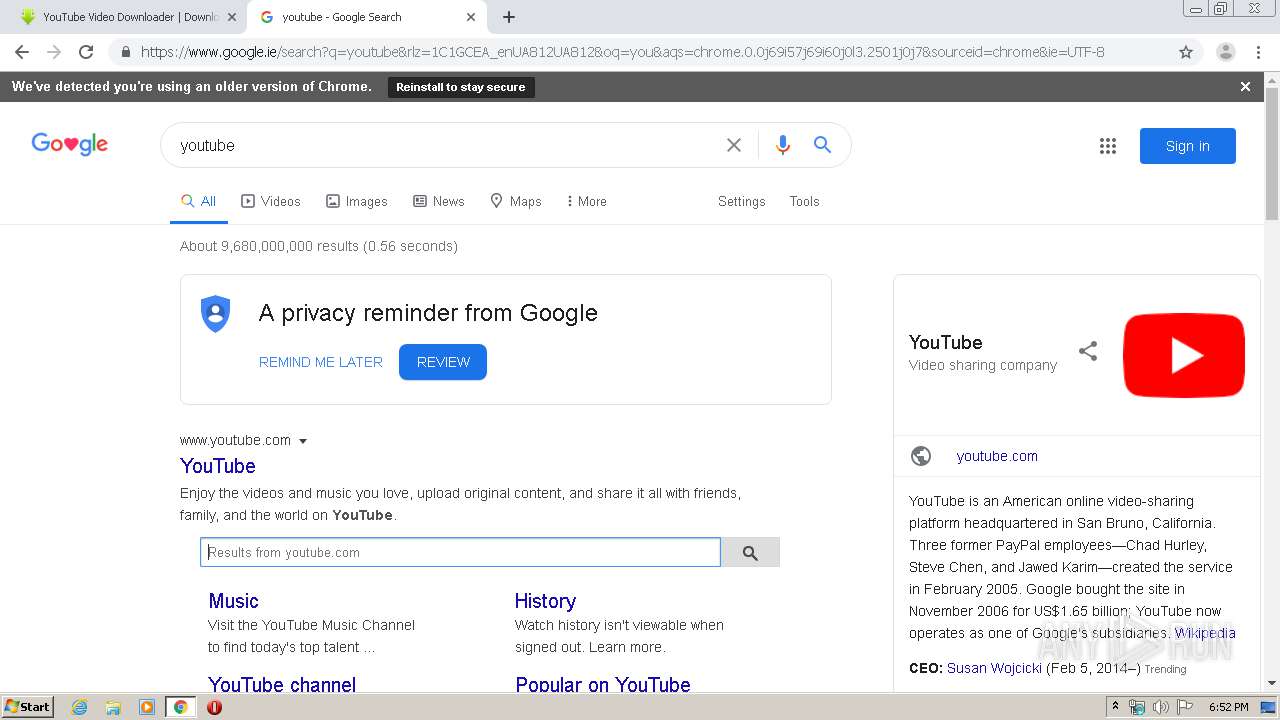Open the file explorer taskbar icon
1280x720 pixels.
(113, 707)
